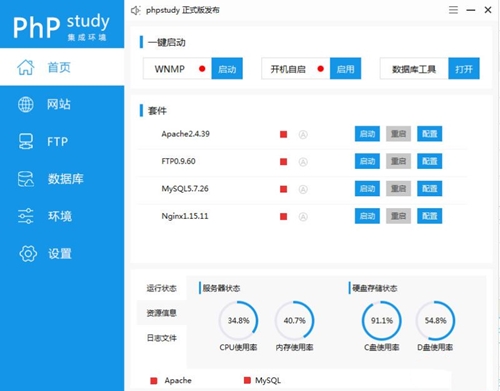Click the 网站 globe icon
500x391 pixels.
26,105
